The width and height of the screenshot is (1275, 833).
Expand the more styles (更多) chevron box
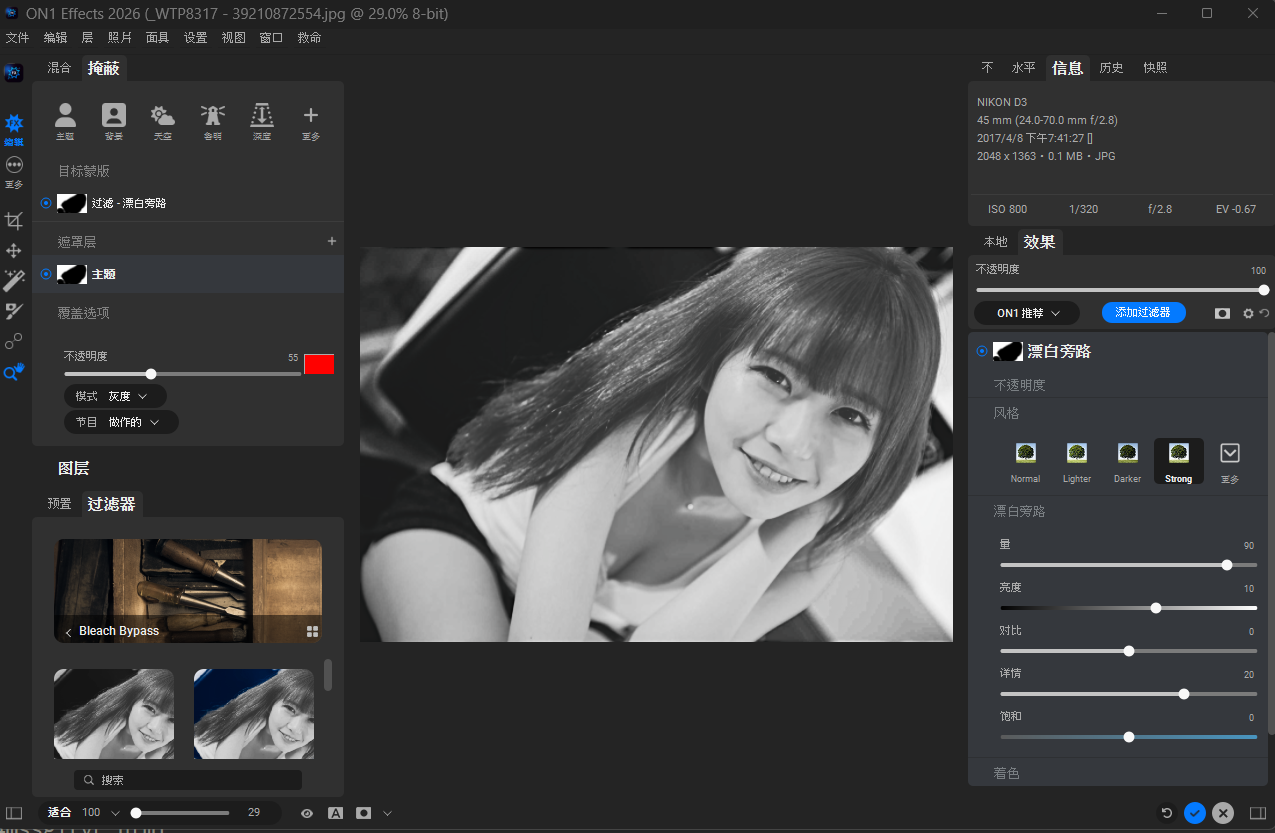point(1230,453)
